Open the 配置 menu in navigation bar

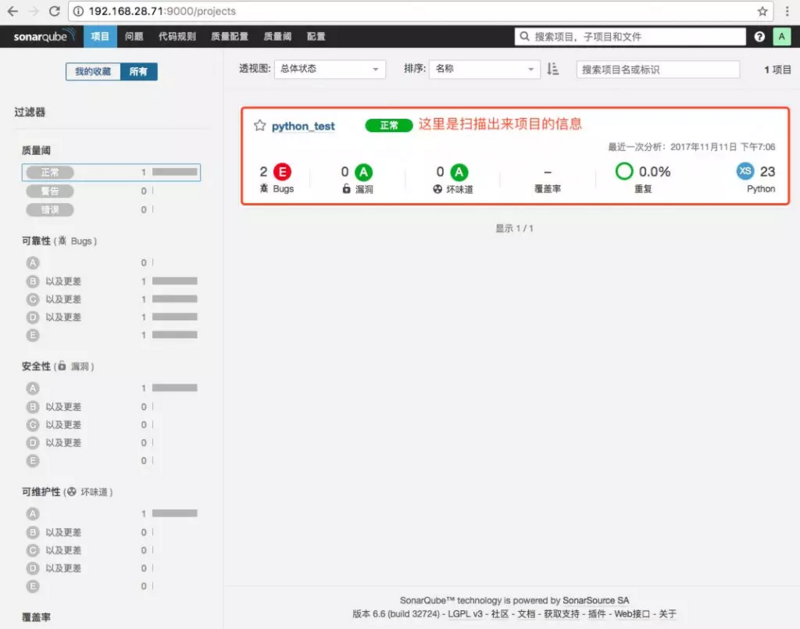click(315, 36)
